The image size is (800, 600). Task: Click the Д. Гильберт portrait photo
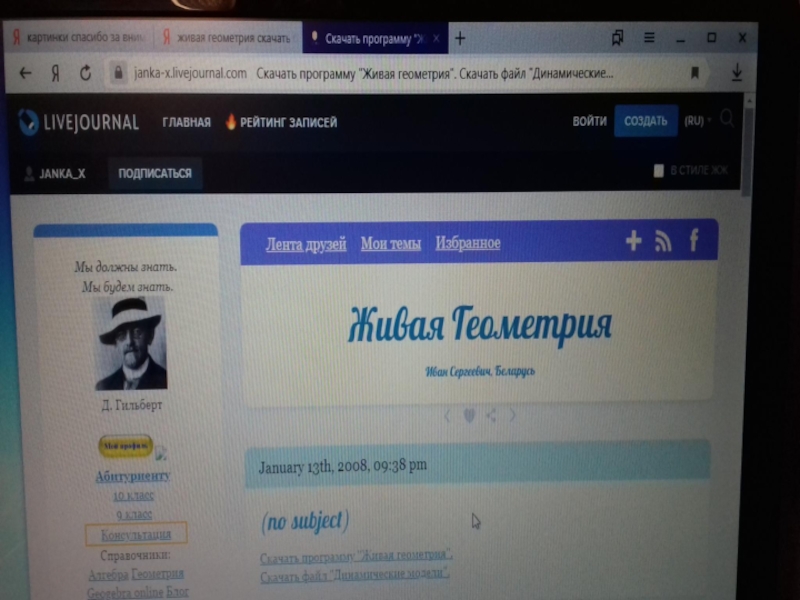pyautogui.click(x=132, y=344)
